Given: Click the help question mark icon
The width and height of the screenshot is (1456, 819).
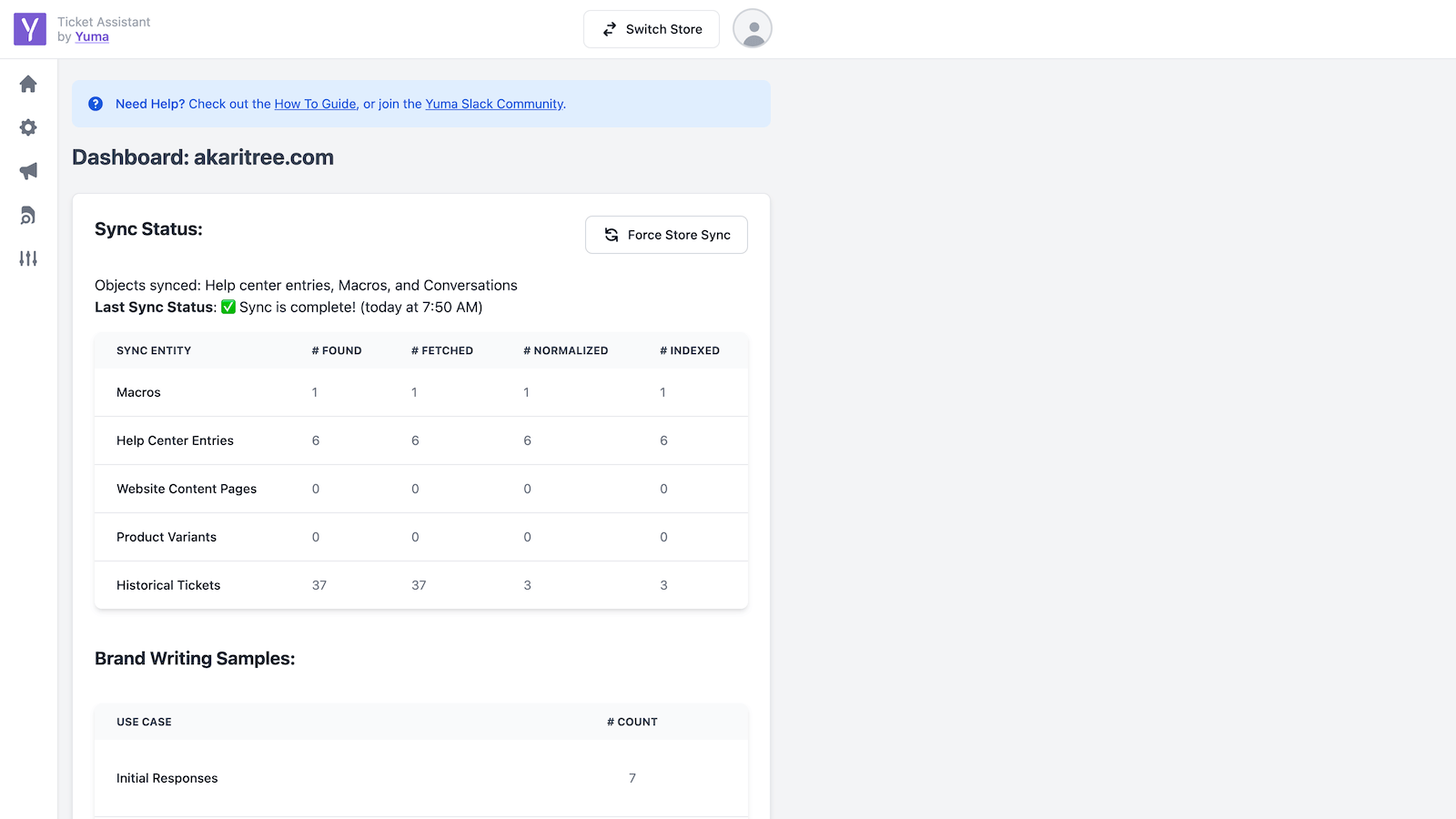Looking at the screenshot, I should point(96,104).
